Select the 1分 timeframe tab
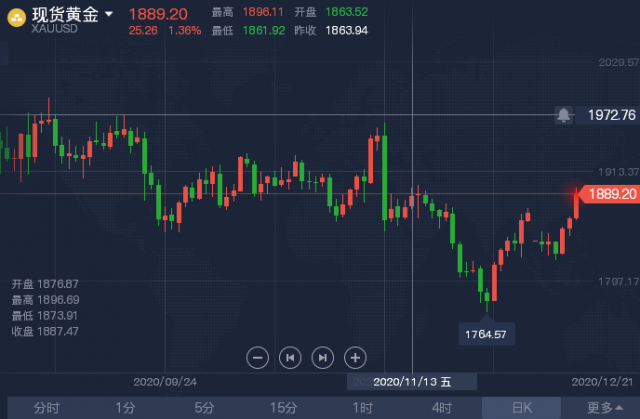This screenshot has width=640, height=419. click(x=125, y=408)
